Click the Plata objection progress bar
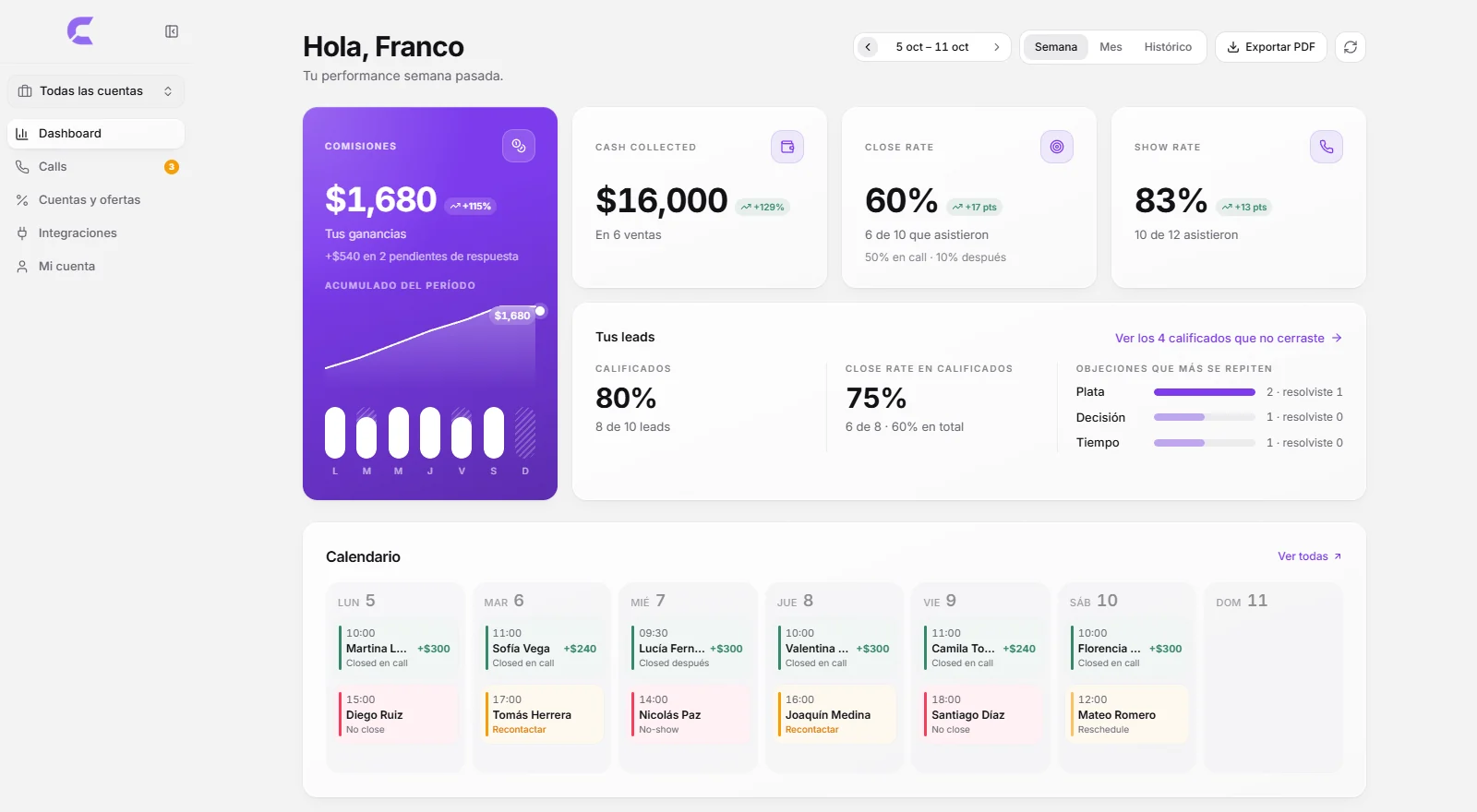Image resolution: width=1477 pixels, height=812 pixels. [x=1205, y=392]
